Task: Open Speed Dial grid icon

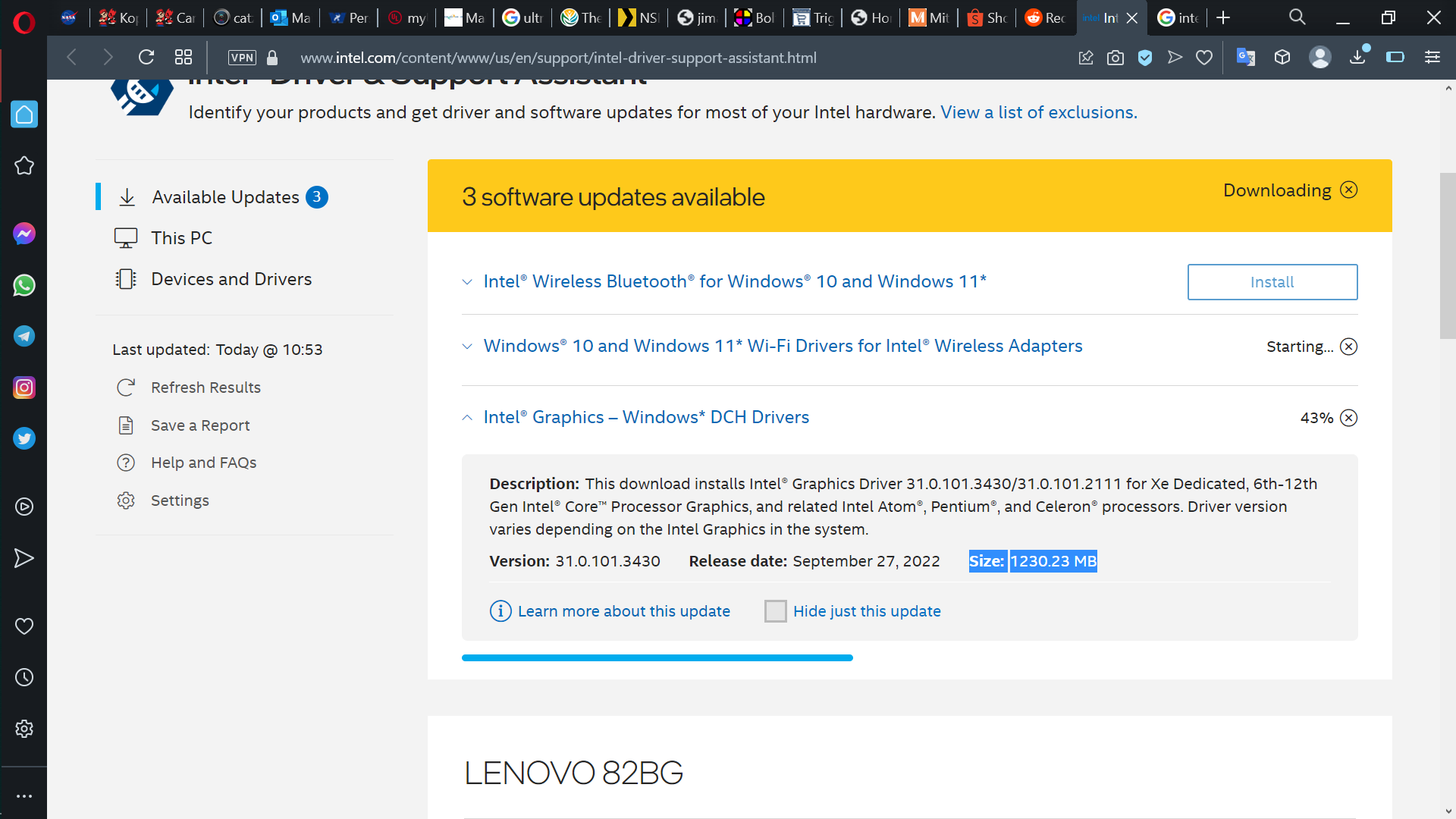Action: pos(184,57)
